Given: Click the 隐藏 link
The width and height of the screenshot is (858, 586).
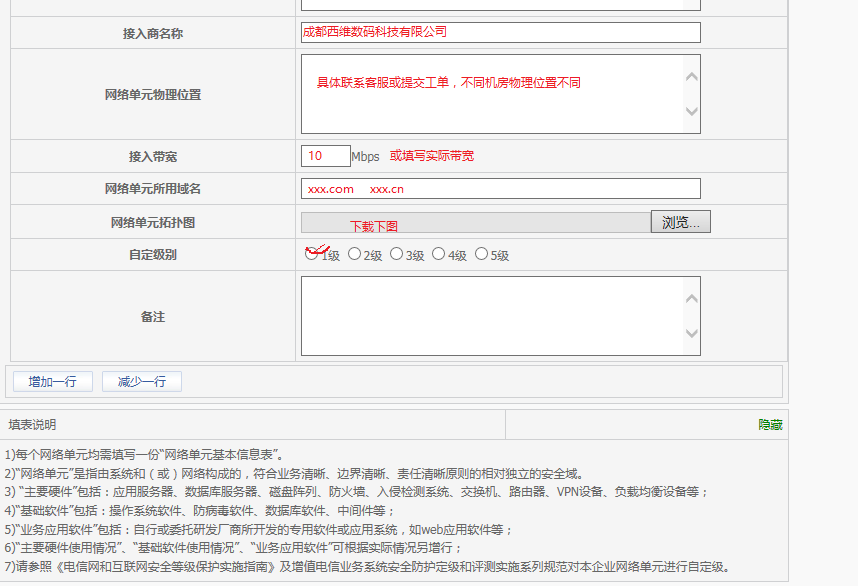Looking at the screenshot, I should pyautogui.click(x=770, y=425).
